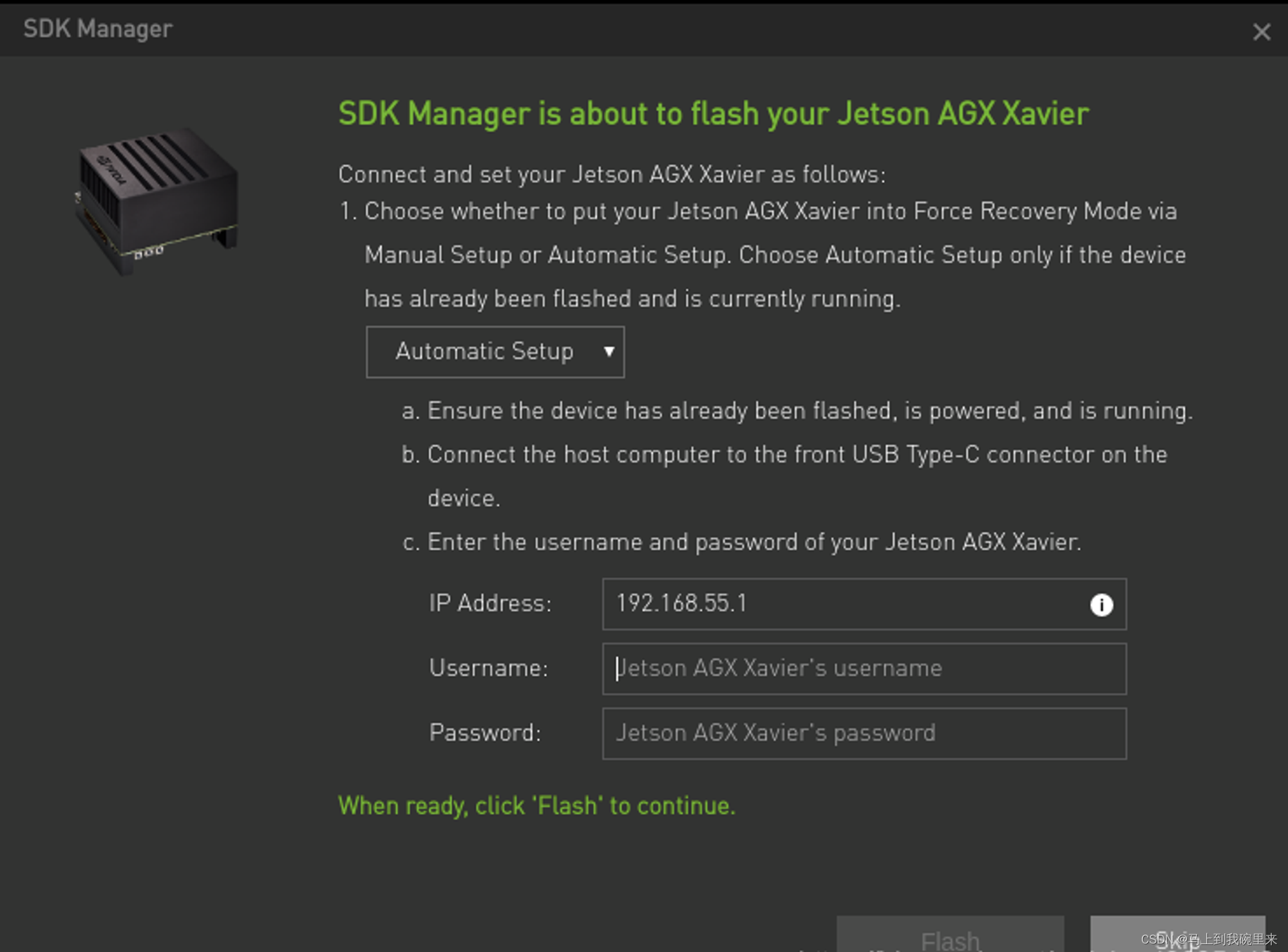Click the info icon in IP Address field
The height and width of the screenshot is (952, 1288).
(1101, 605)
